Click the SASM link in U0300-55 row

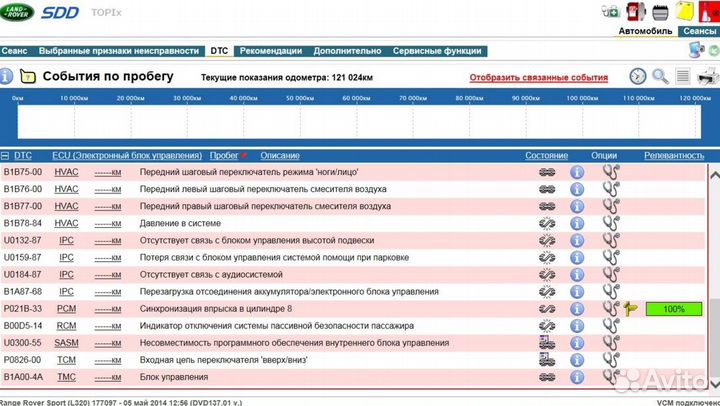coord(66,343)
